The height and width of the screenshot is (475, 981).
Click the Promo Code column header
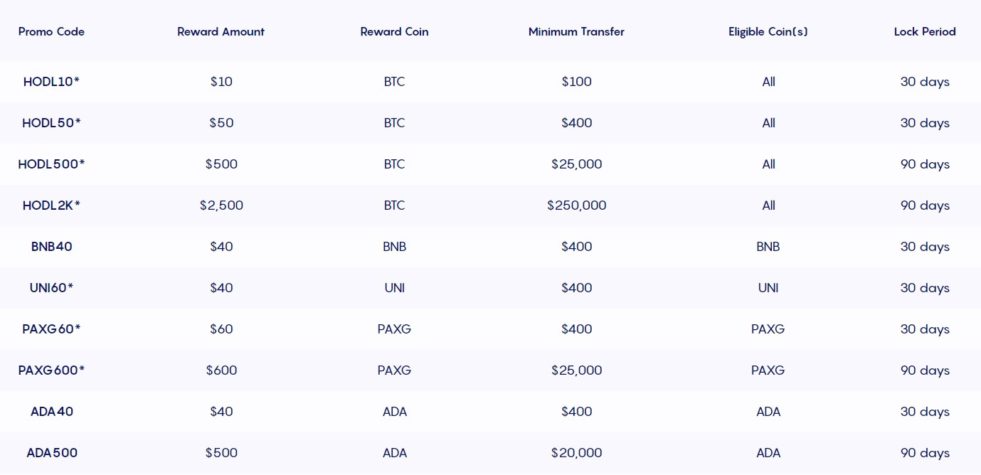[51, 32]
